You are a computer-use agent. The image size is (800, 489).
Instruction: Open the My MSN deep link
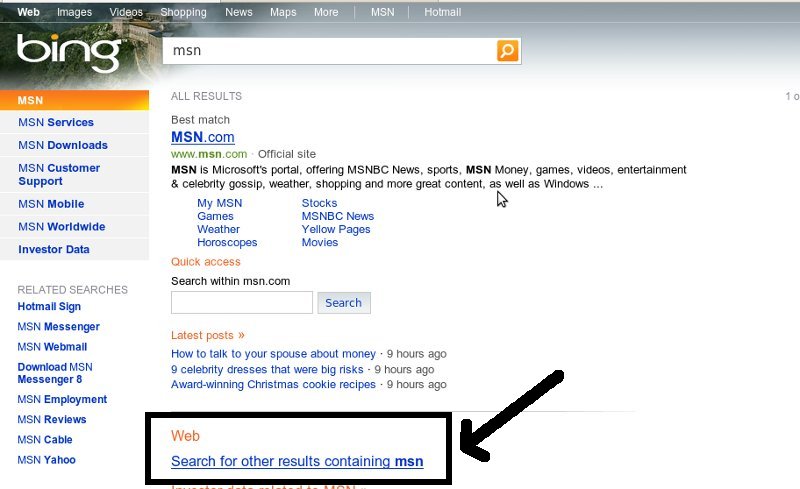pos(219,203)
